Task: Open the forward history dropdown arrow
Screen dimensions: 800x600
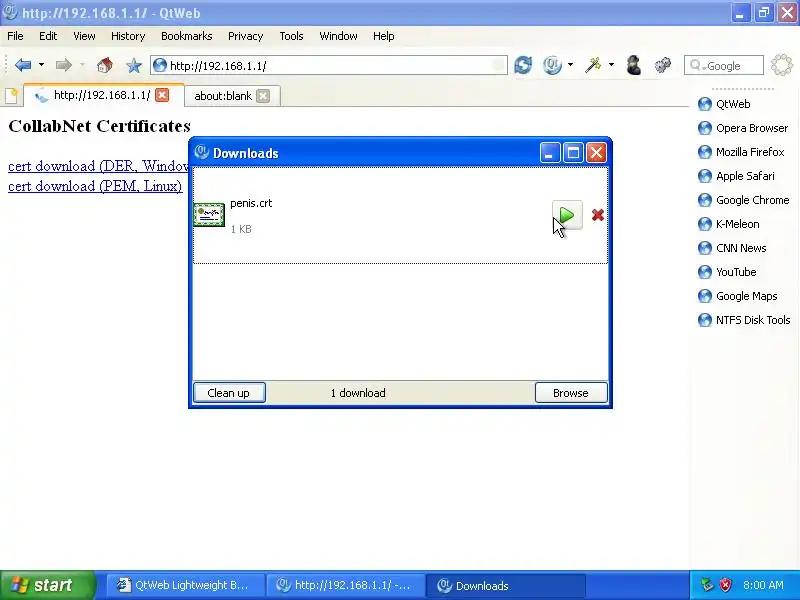Action: (82, 65)
